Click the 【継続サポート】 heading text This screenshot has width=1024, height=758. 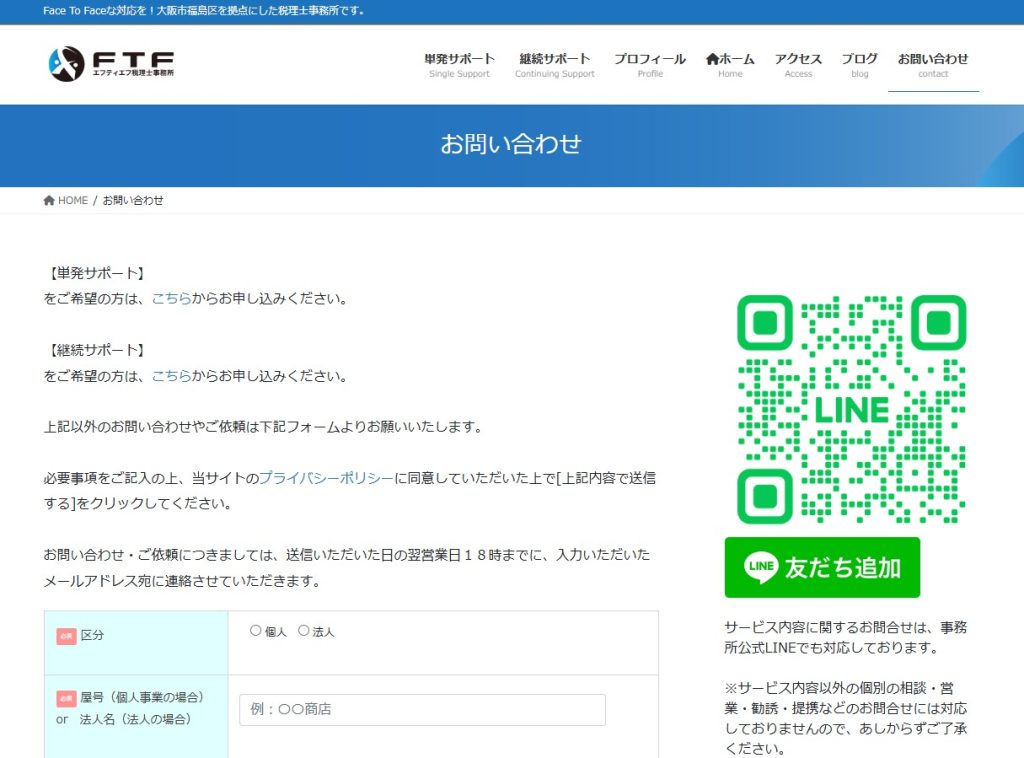(x=96, y=350)
